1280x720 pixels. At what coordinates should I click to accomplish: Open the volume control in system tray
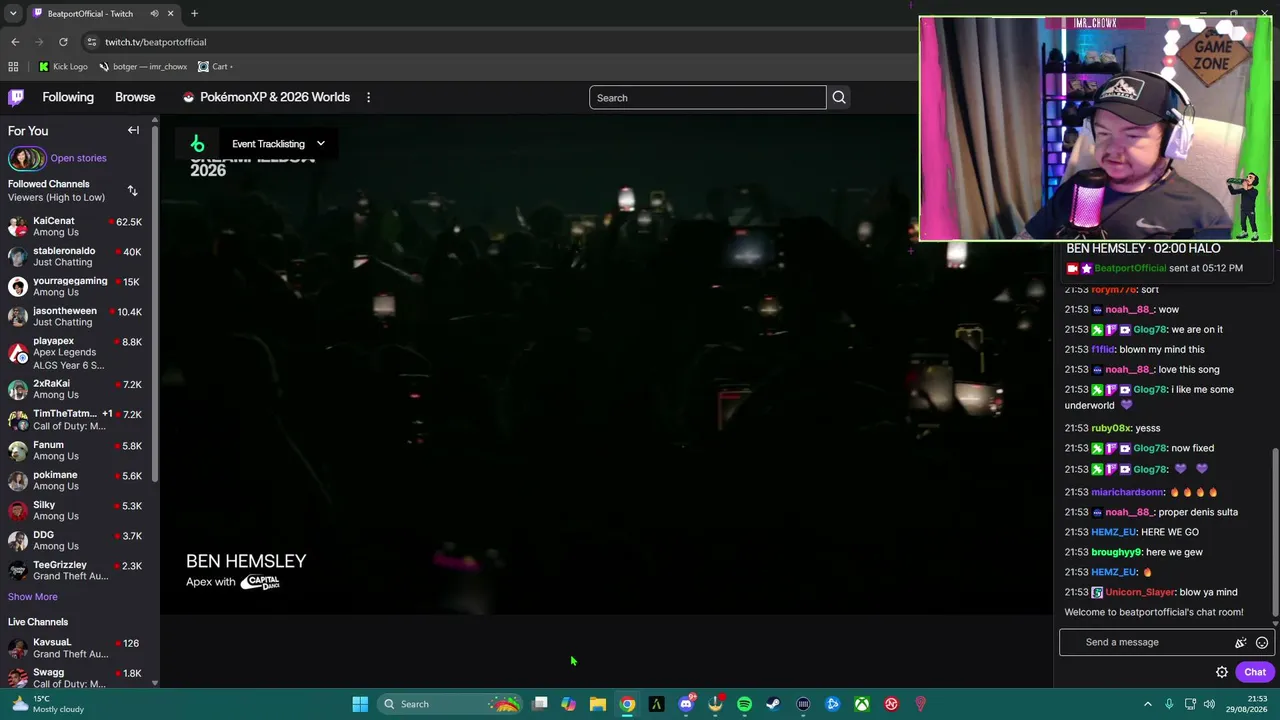[x=1209, y=704]
